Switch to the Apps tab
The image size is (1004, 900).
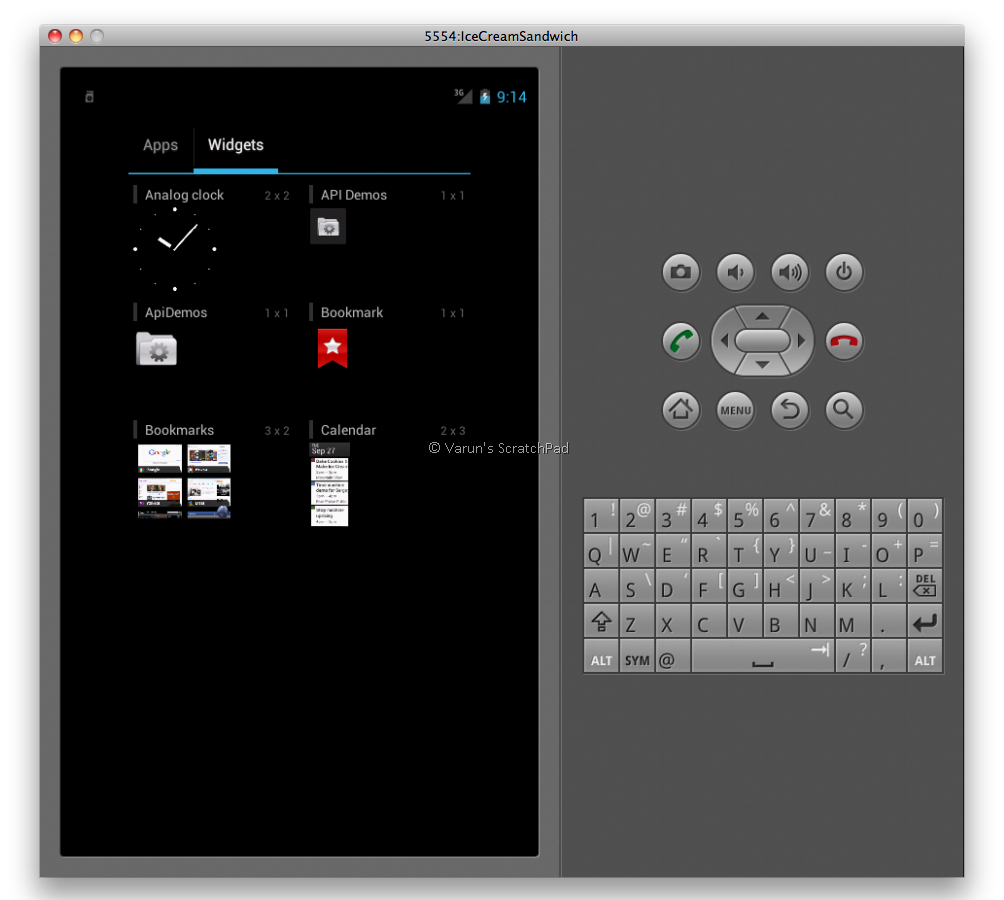pos(160,145)
